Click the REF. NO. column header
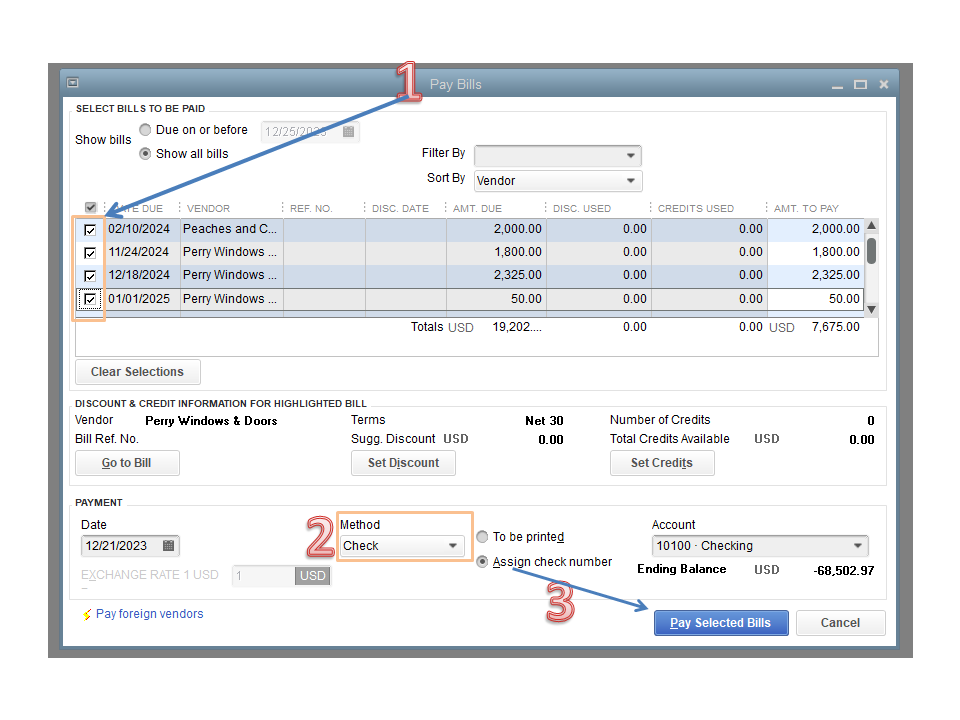 tap(311, 208)
